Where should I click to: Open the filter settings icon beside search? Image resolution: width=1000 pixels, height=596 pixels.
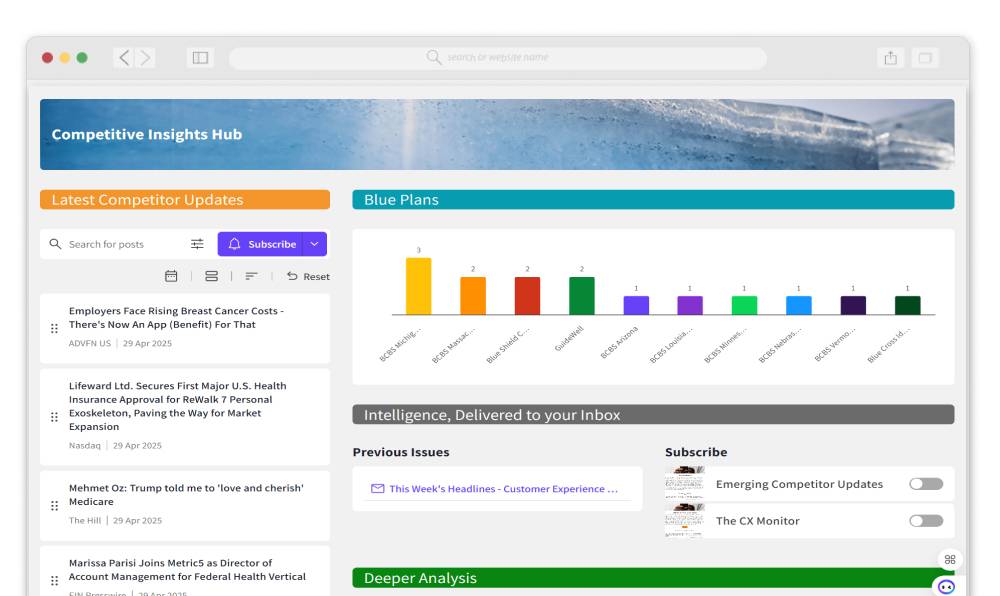197,244
